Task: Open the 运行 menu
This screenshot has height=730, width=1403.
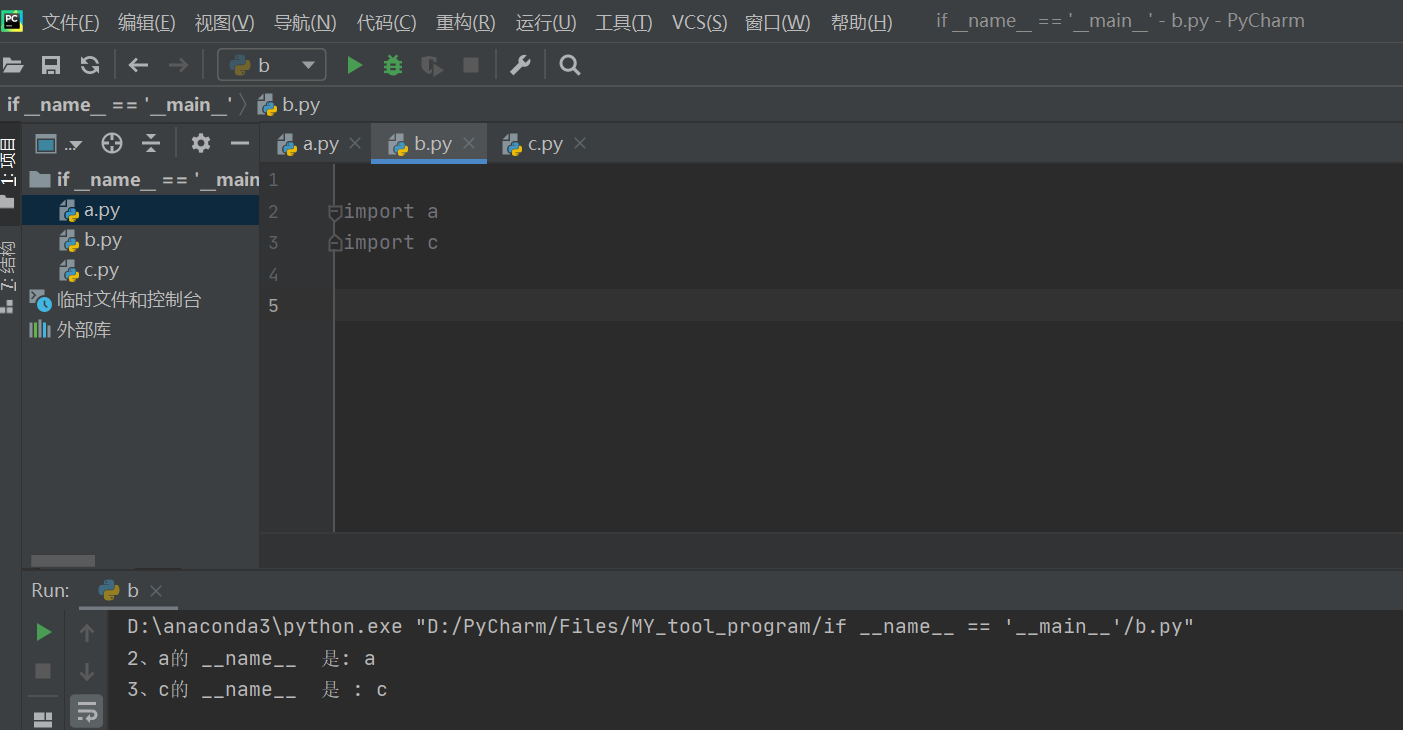Action: click(545, 22)
